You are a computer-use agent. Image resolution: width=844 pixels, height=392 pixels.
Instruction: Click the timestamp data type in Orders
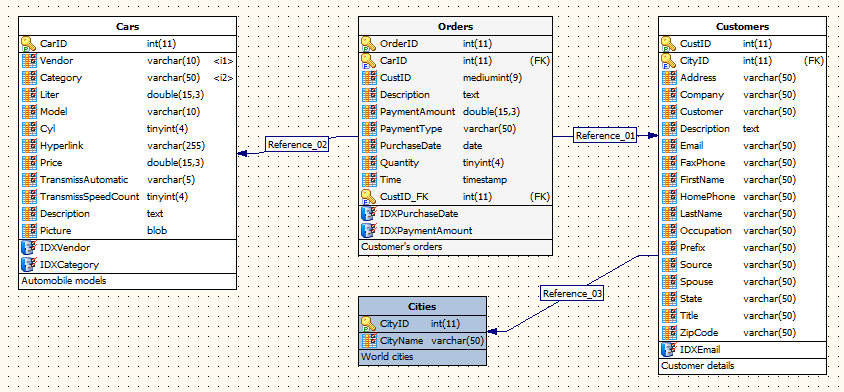coord(484,180)
